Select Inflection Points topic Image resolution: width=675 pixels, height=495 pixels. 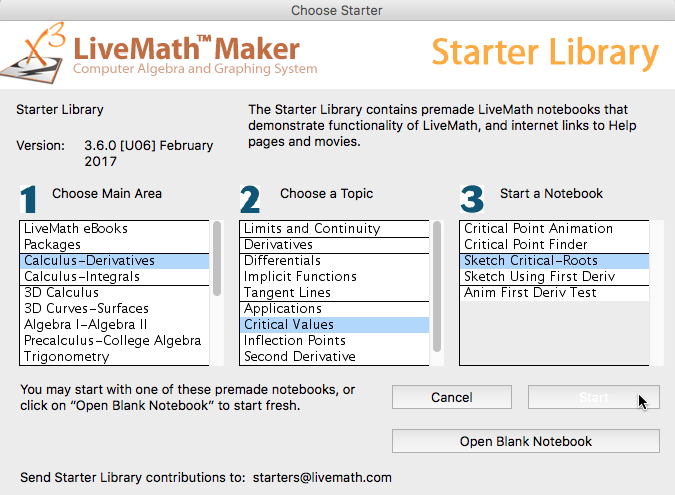334,340
